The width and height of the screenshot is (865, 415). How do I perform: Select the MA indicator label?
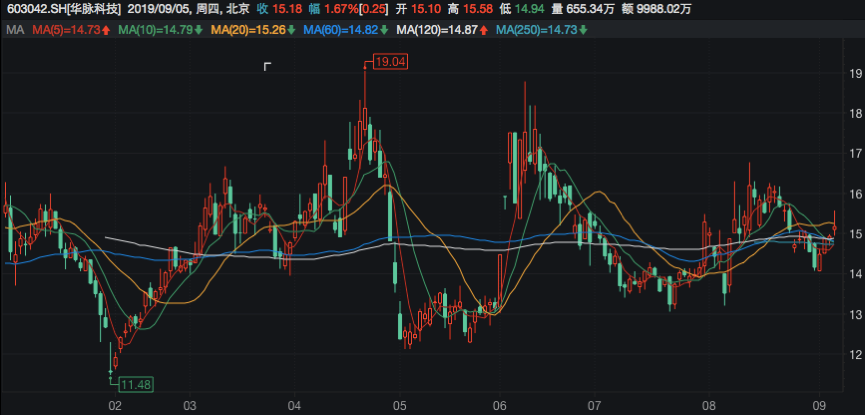(14, 30)
